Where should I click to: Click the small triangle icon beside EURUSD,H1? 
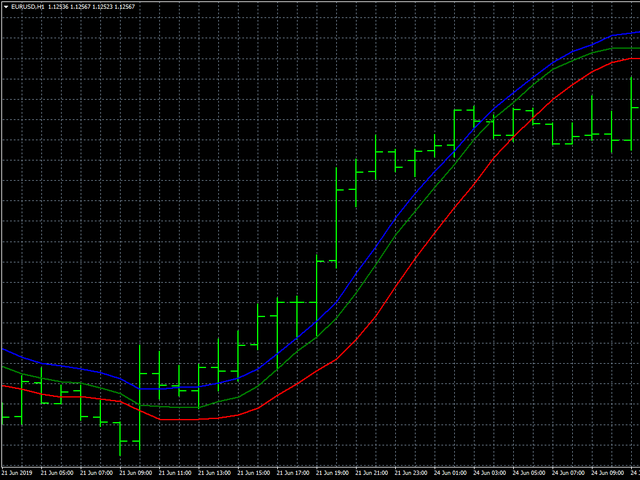pos(5,6)
